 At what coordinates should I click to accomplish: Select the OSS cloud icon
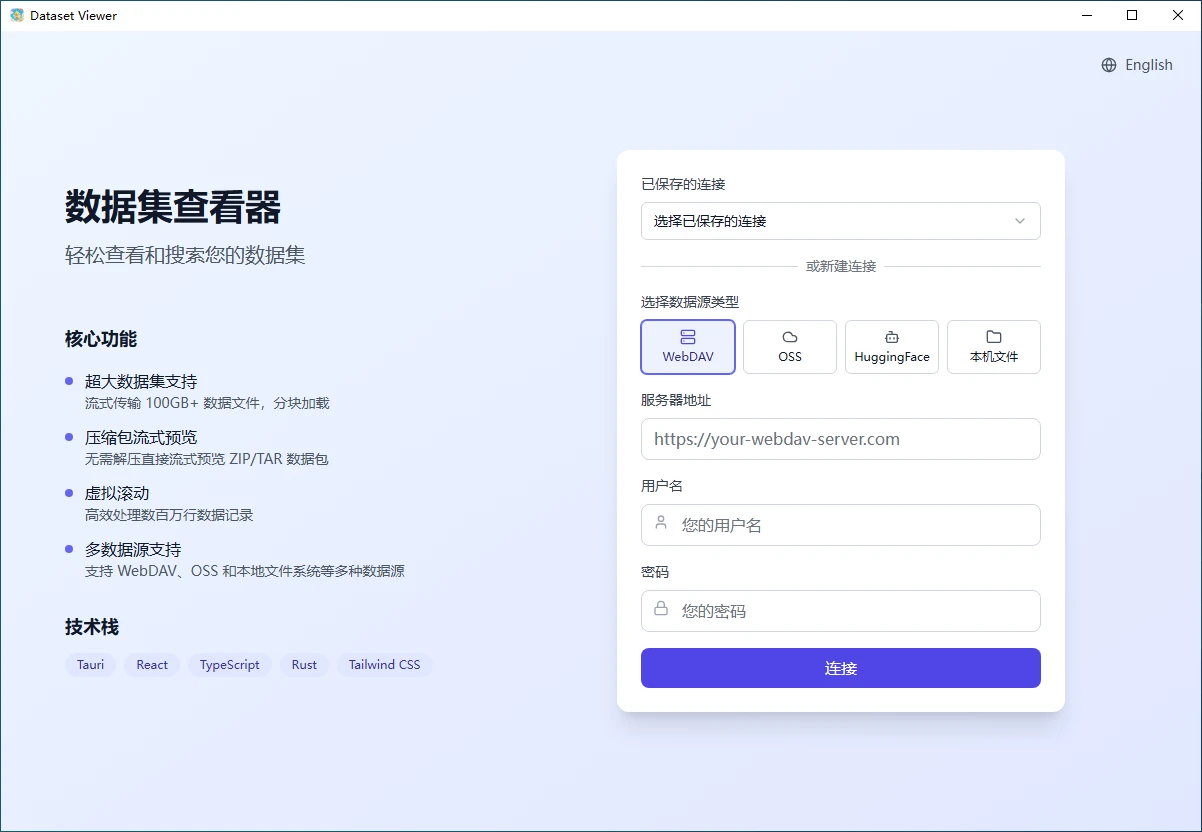point(790,337)
